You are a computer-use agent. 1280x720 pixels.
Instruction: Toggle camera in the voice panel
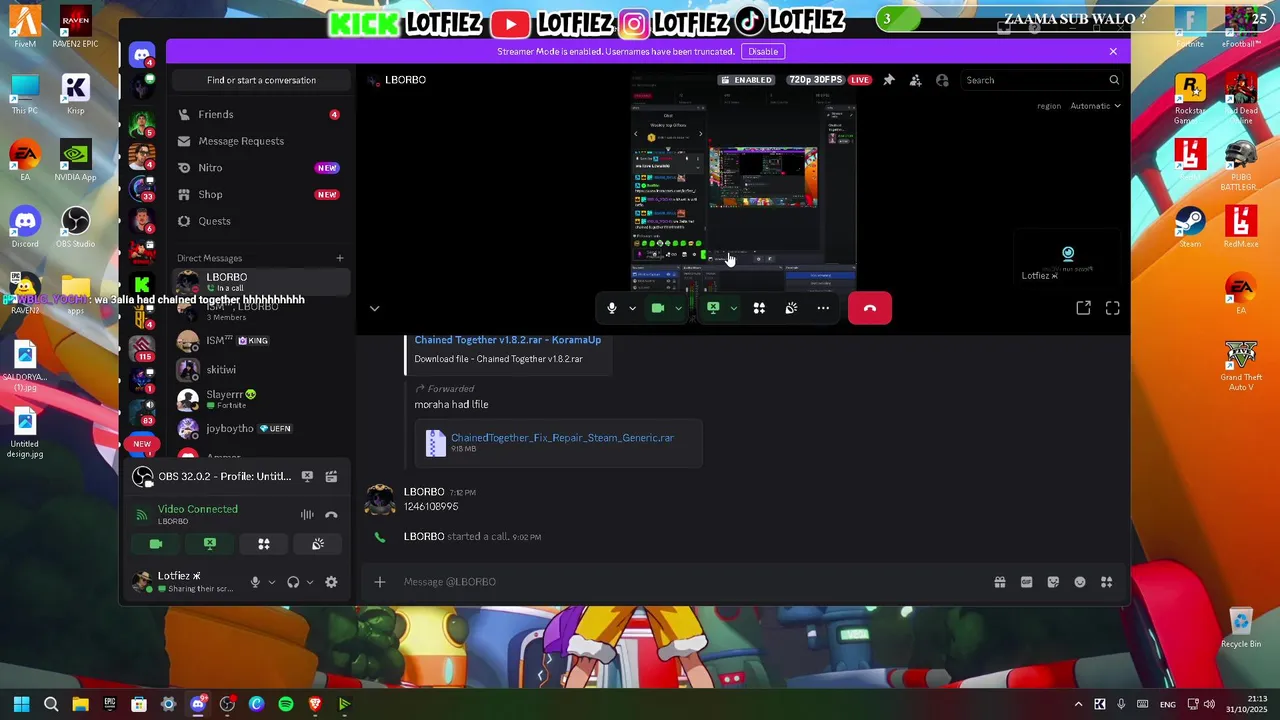pos(156,544)
